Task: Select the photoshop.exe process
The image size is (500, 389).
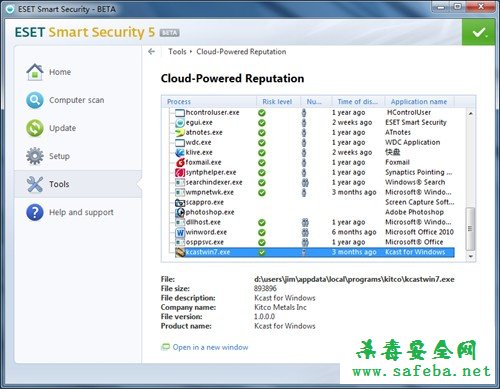Action: 314,212
